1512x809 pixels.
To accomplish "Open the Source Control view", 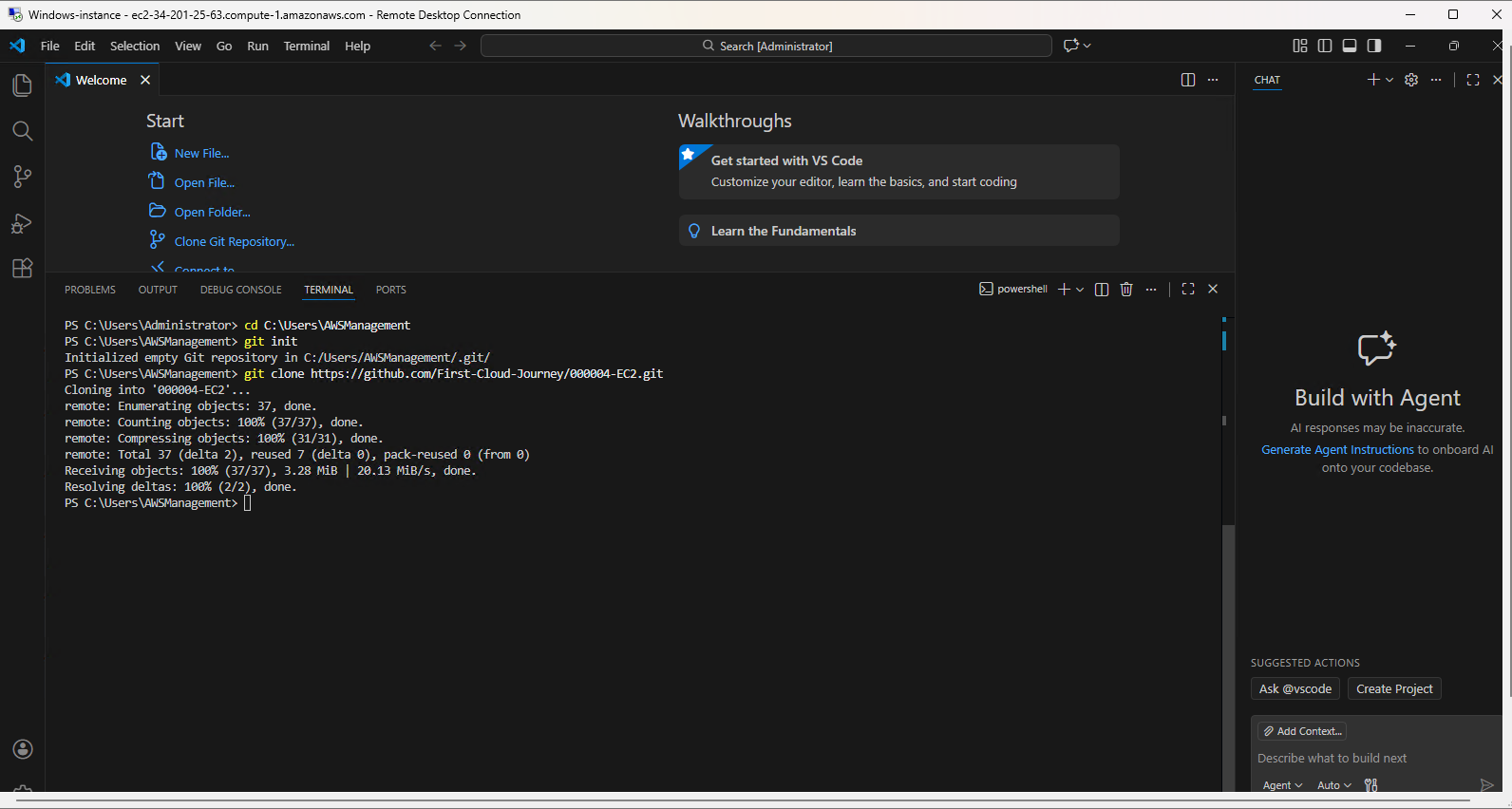I will (x=23, y=177).
